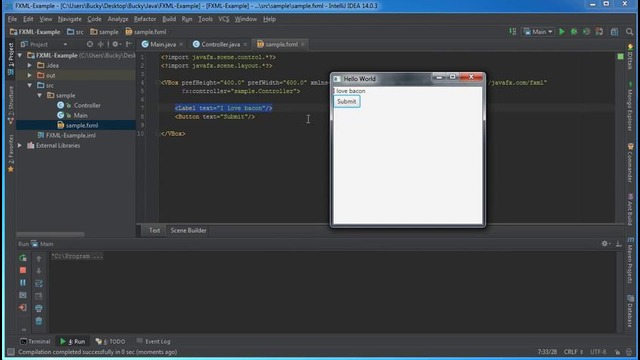The height and width of the screenshot is (360, 640).
Task: Open the CRLF line separator selector
Action: (573, 352)
